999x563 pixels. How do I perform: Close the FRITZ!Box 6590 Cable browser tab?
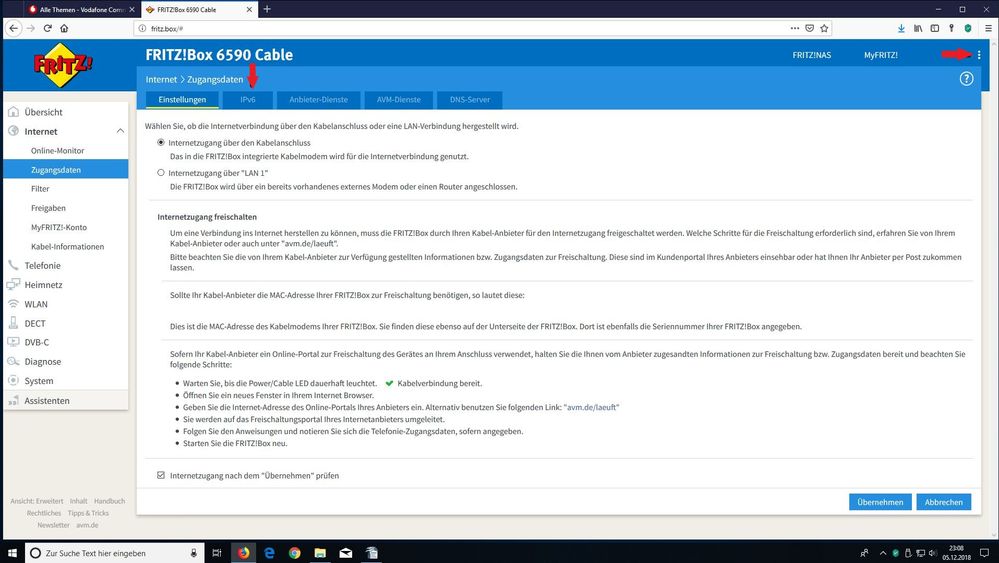[x=250, y=10]
